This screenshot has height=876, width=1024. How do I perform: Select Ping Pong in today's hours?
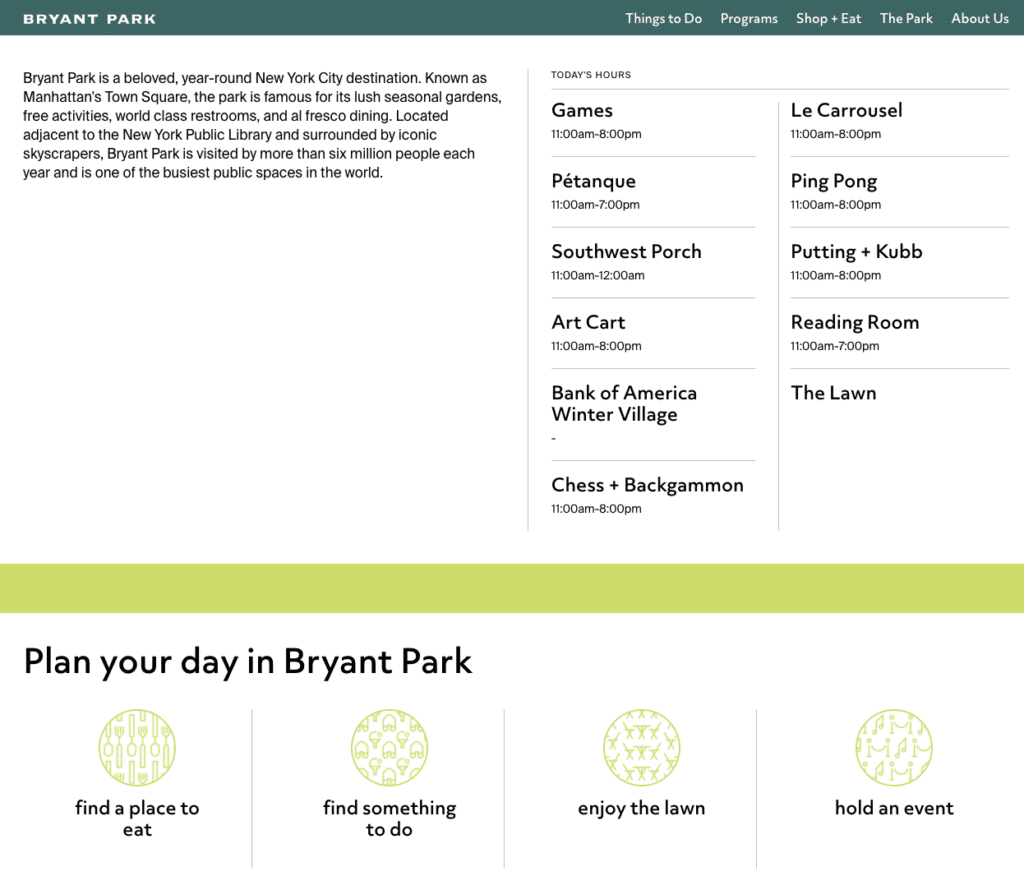(x=833, y=181)
